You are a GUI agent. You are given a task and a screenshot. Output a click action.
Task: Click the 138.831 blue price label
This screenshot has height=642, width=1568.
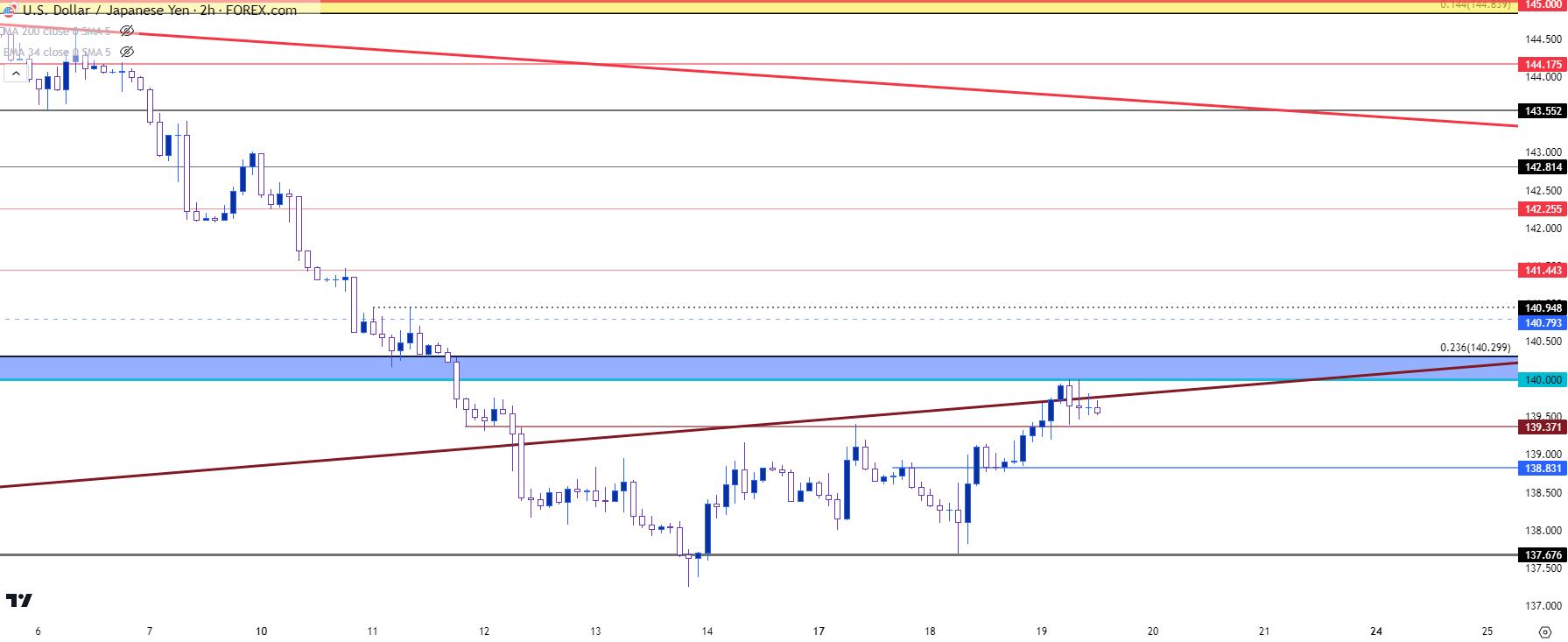[x=1543, y=468]
